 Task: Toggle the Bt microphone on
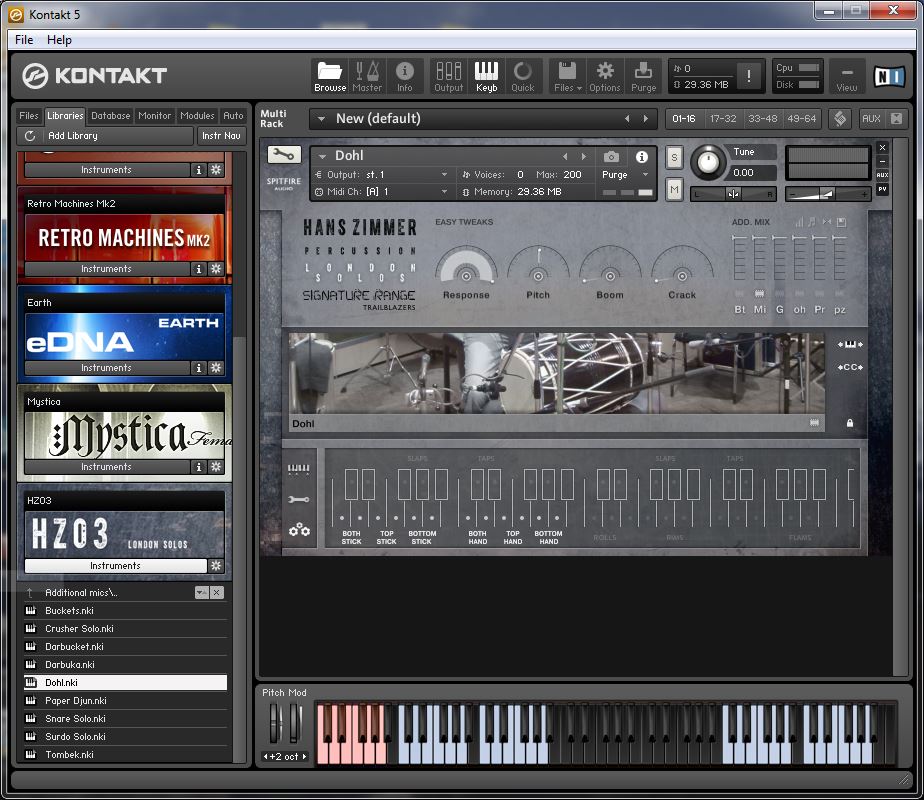740,293
